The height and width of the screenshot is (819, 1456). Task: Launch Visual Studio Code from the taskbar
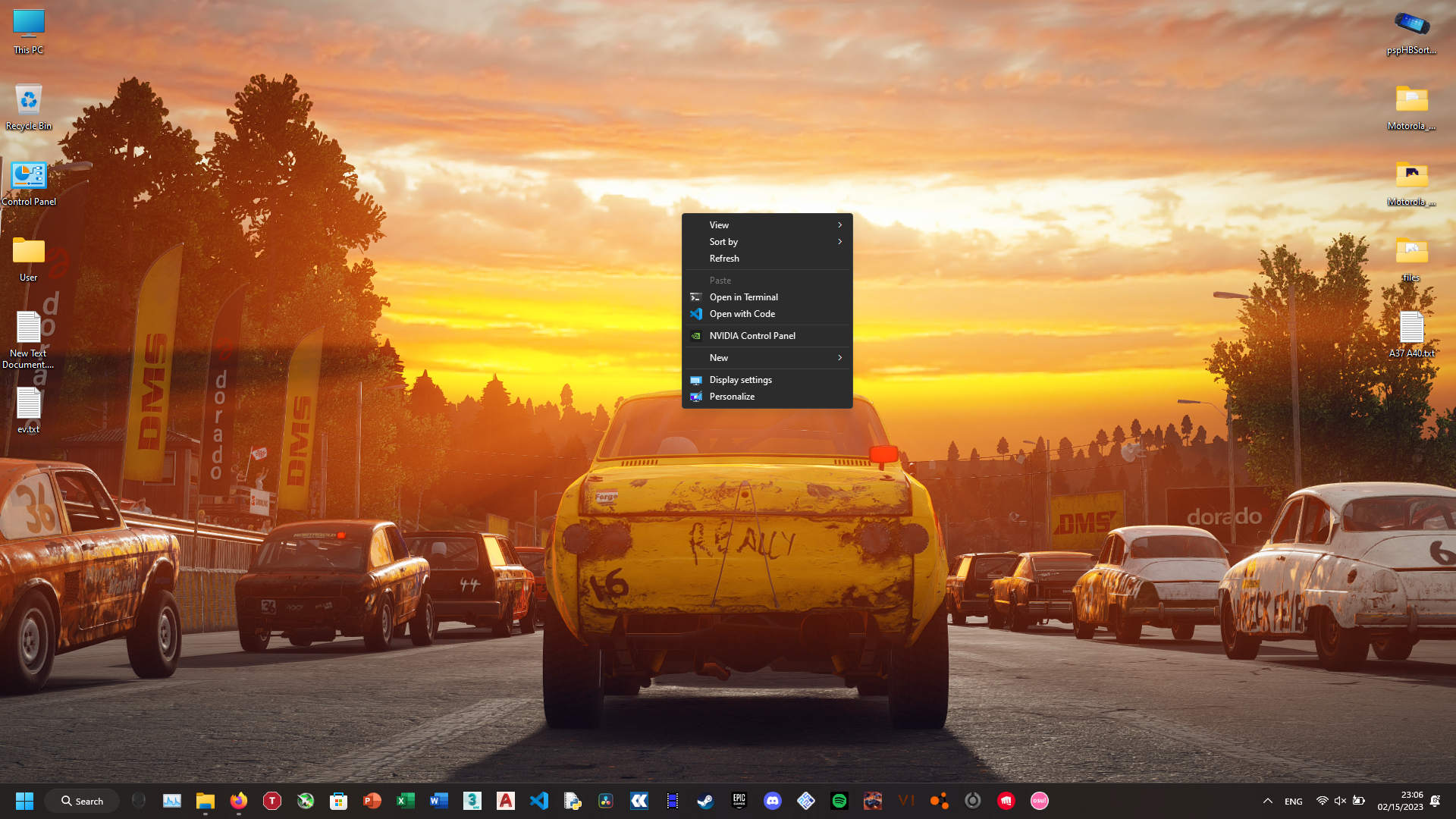tap(539, 801)
